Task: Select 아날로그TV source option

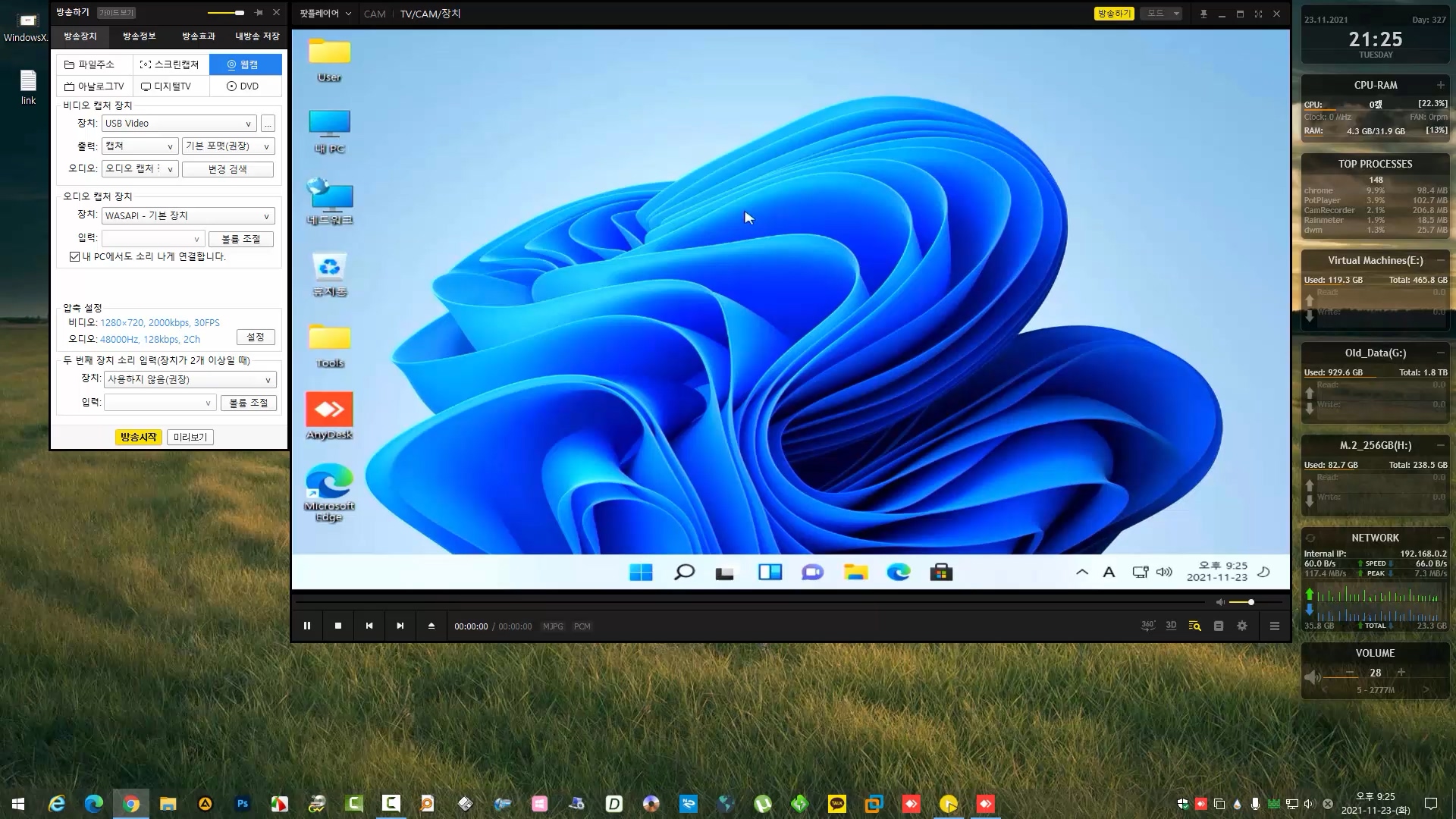Action: [x=96, y=86]
